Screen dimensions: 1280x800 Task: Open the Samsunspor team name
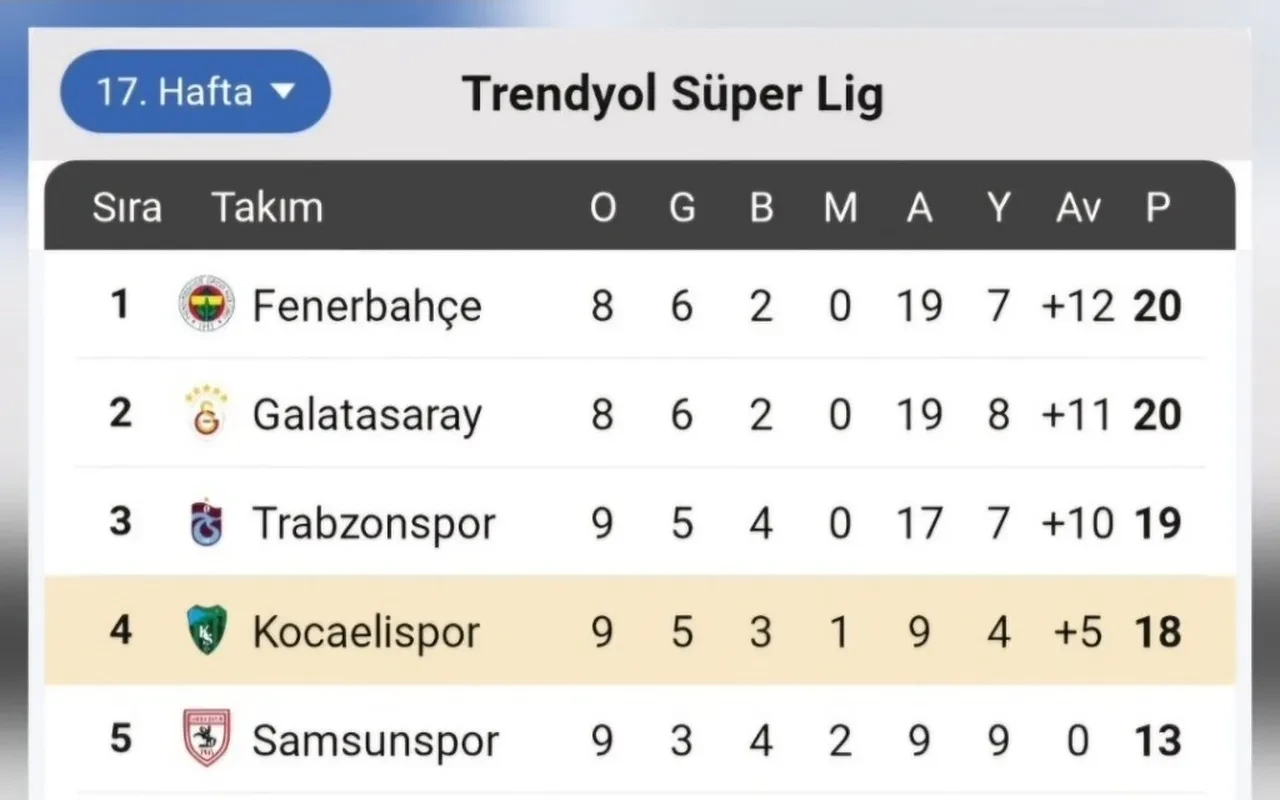tap(375, 741)
